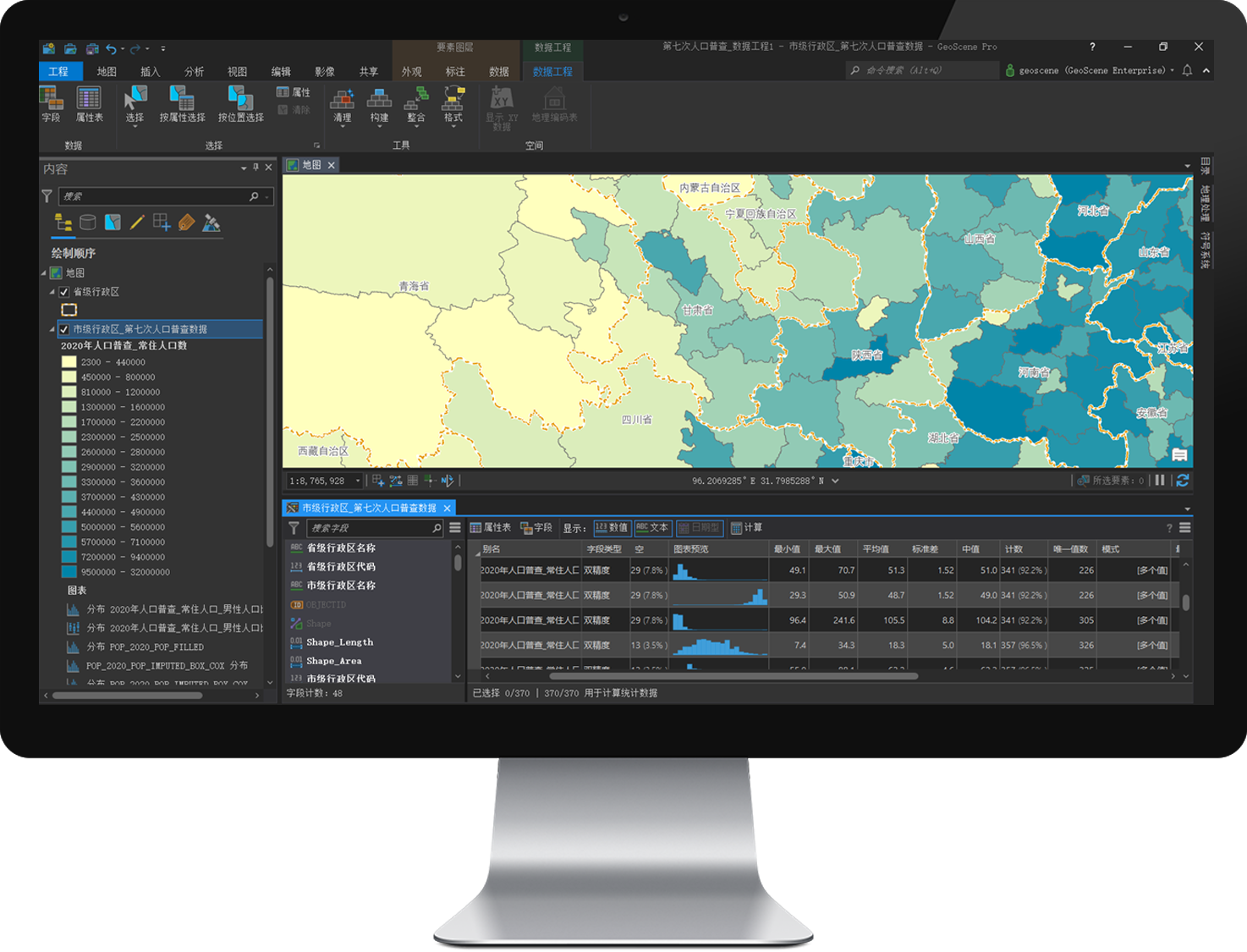Click the 字段 button in statistics toolbar
The image size is (1247, 952).
pos(536,527)
